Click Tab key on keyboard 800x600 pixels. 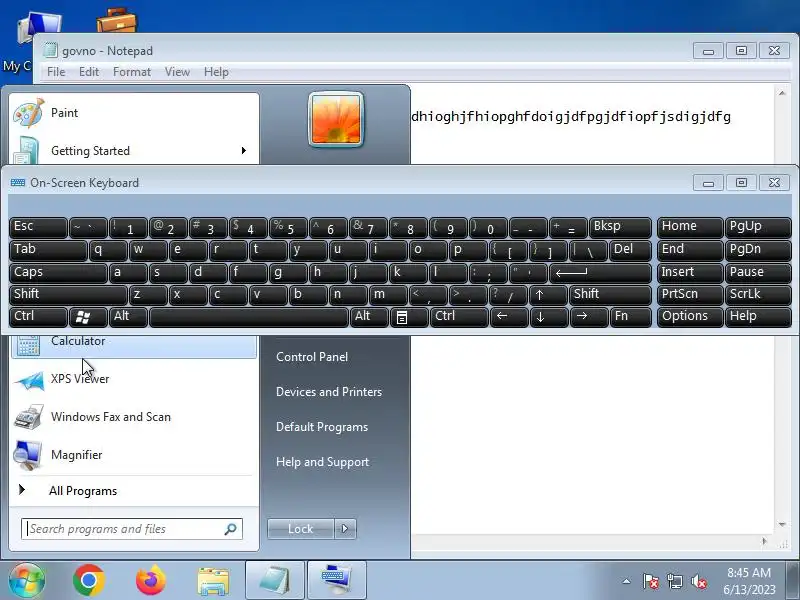click(48, 250)
